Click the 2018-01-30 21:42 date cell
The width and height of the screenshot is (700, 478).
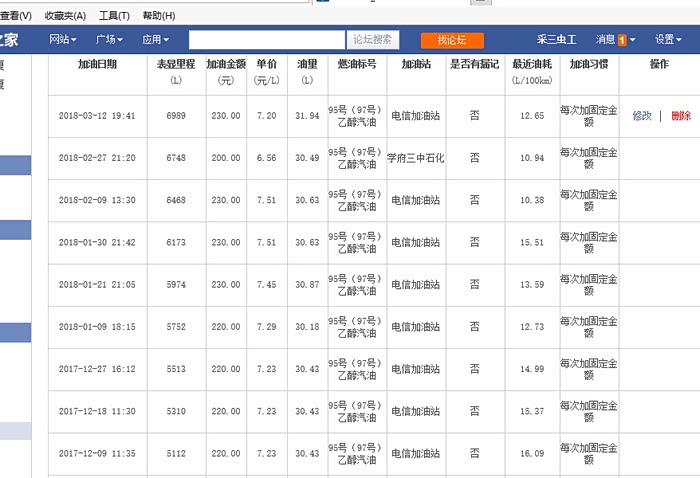coord(97,243)
